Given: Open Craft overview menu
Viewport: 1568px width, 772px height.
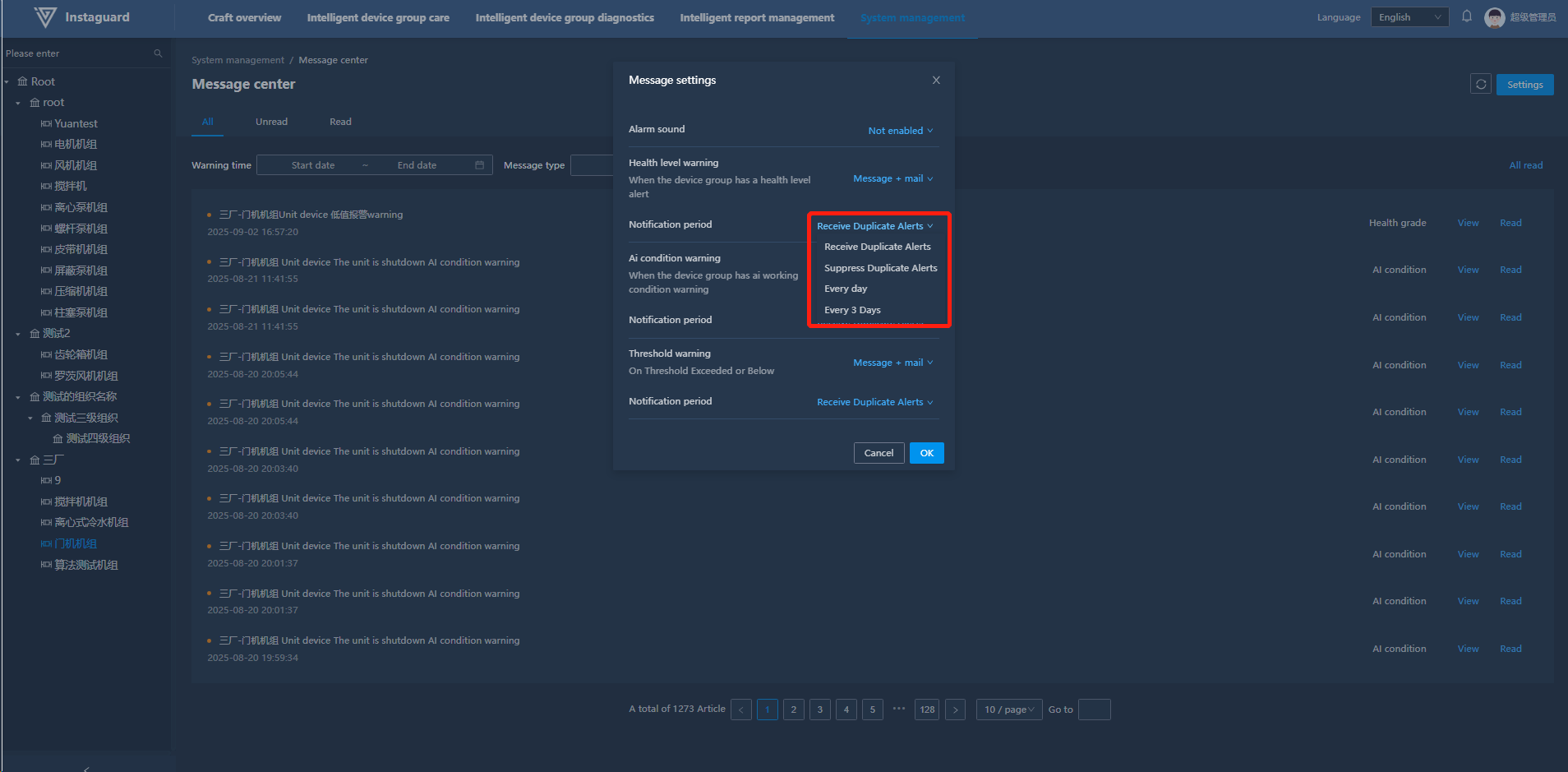Looking at the screenshot, I should pos(244,17).
